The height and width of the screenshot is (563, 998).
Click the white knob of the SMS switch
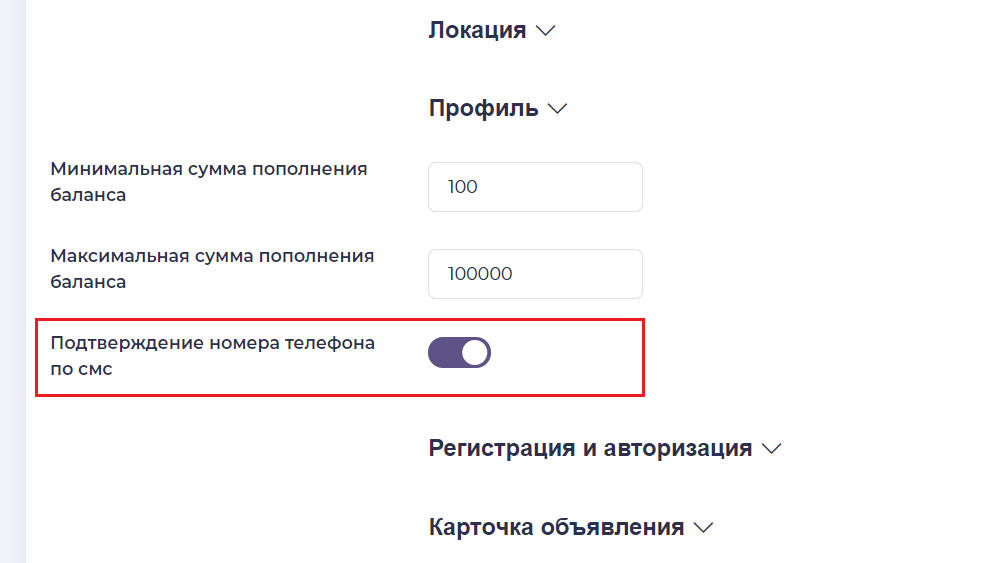pos(475,352)
